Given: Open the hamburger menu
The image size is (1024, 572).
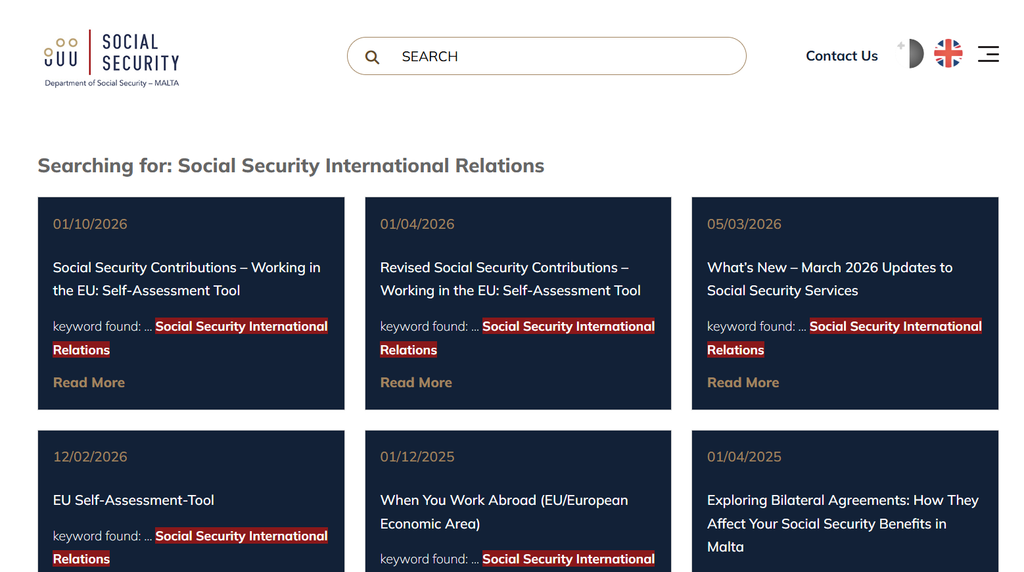Looking at the screenshot, I should [988, 54].
